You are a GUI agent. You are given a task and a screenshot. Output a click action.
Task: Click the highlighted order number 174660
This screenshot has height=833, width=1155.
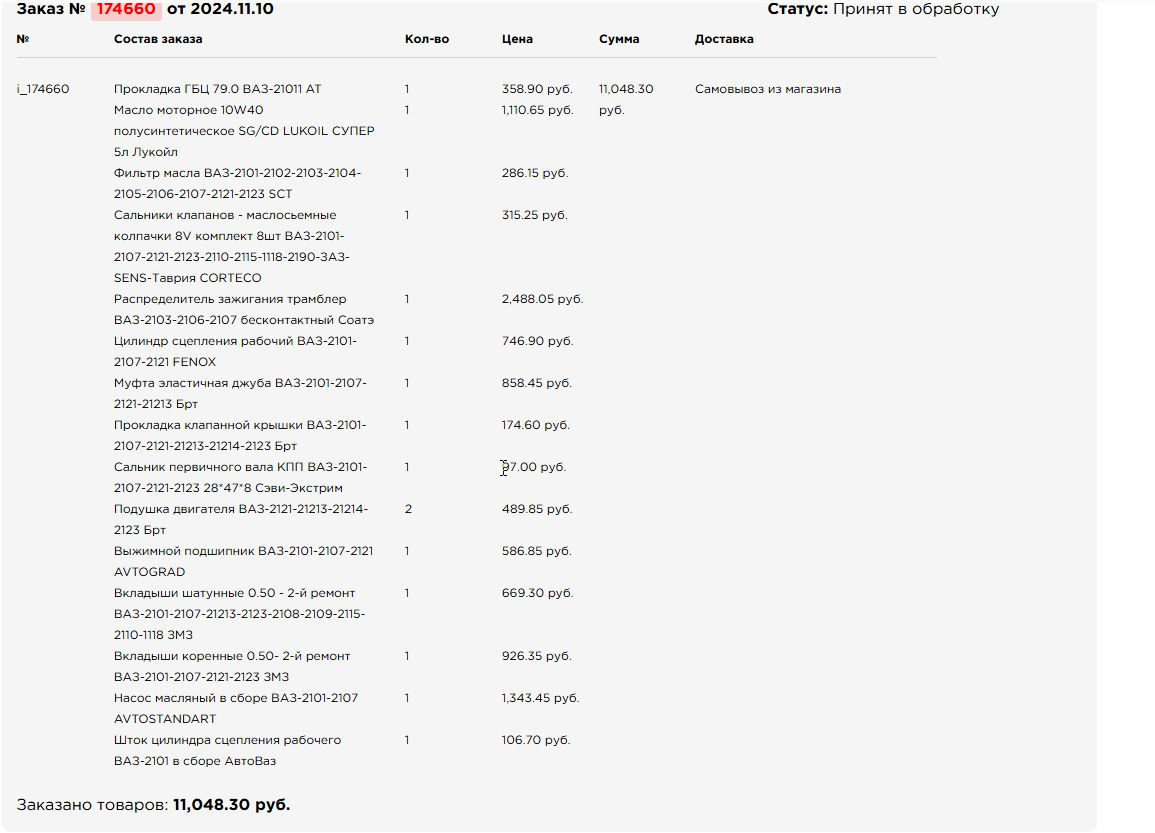(125, 10)
